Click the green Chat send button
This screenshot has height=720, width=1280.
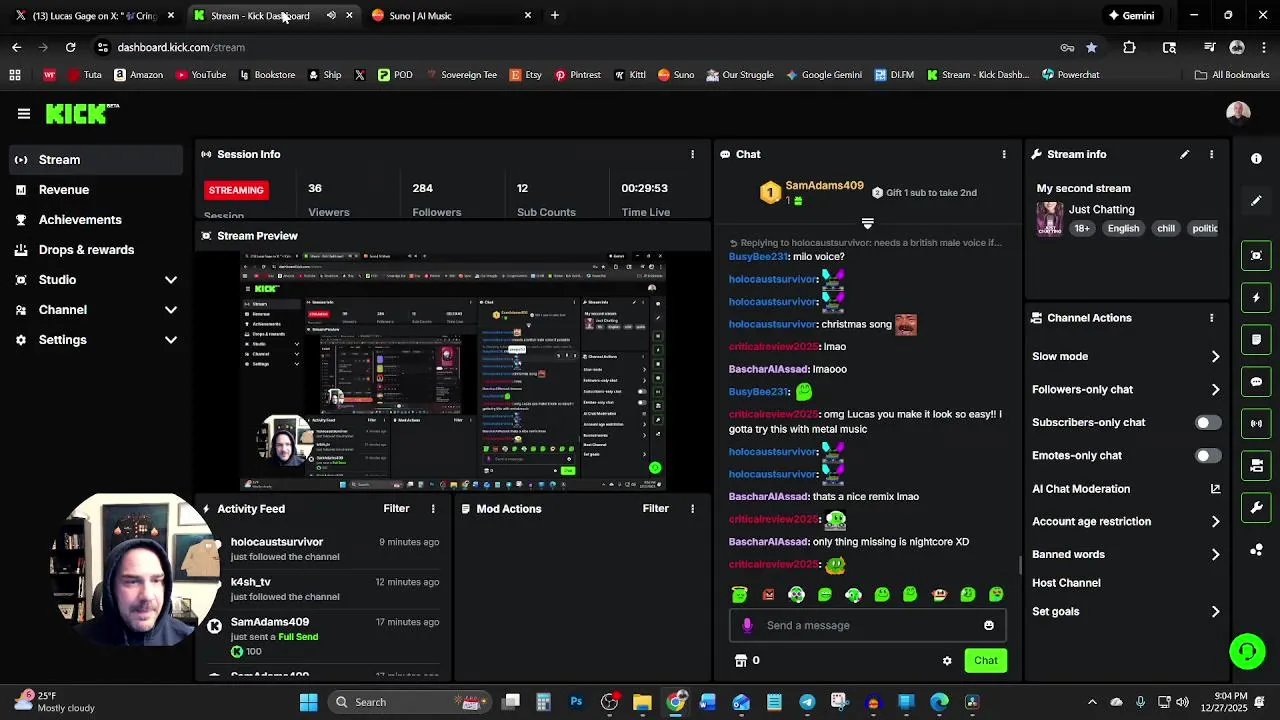[985, 661]
